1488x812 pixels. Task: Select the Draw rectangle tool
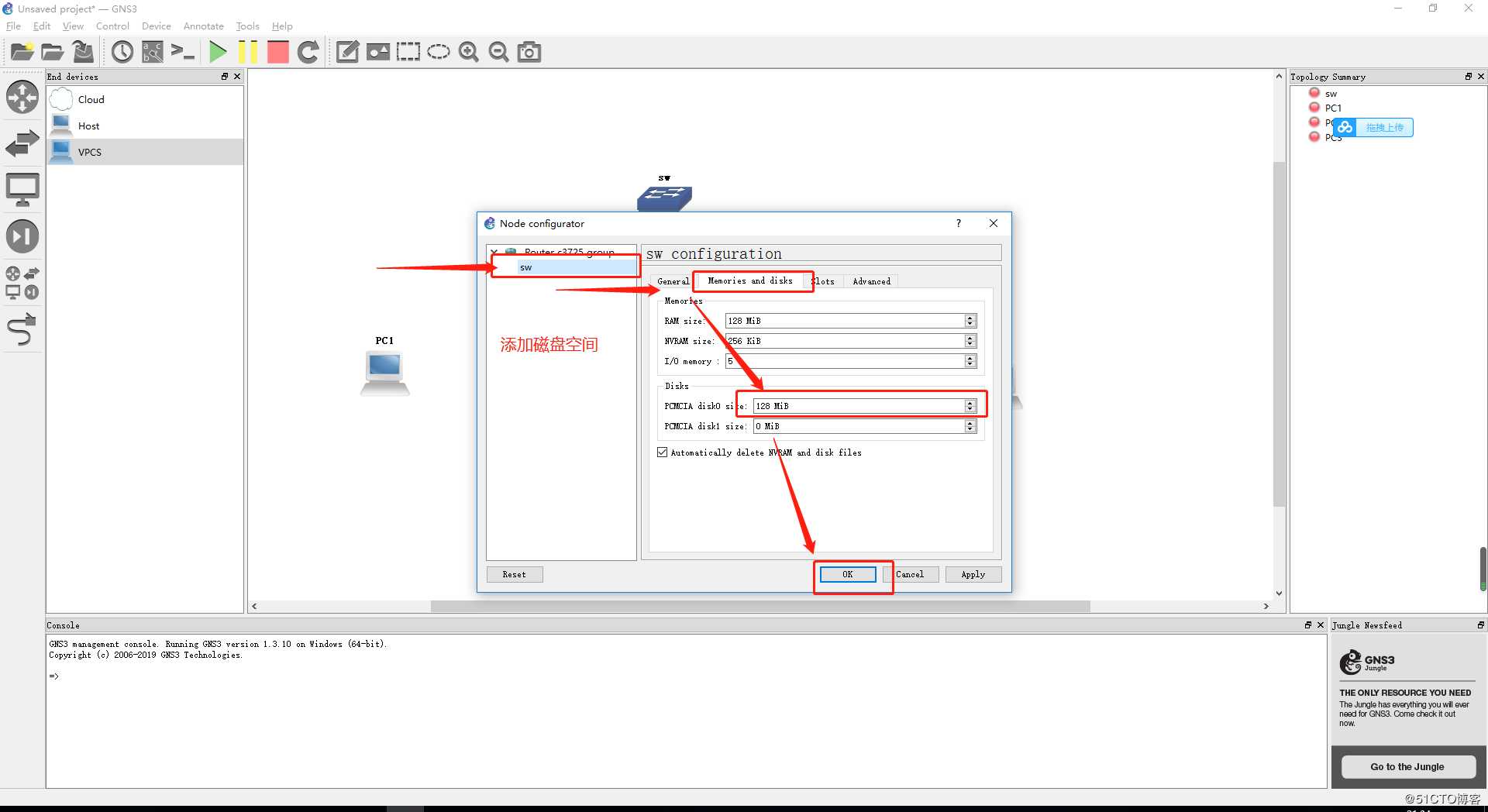point(408,52)
